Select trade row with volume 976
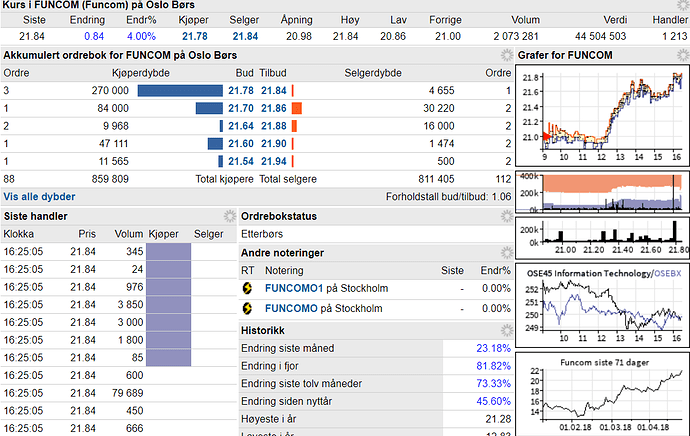The width and height of the screenshot is (690, 436). [x=119, y=287]
